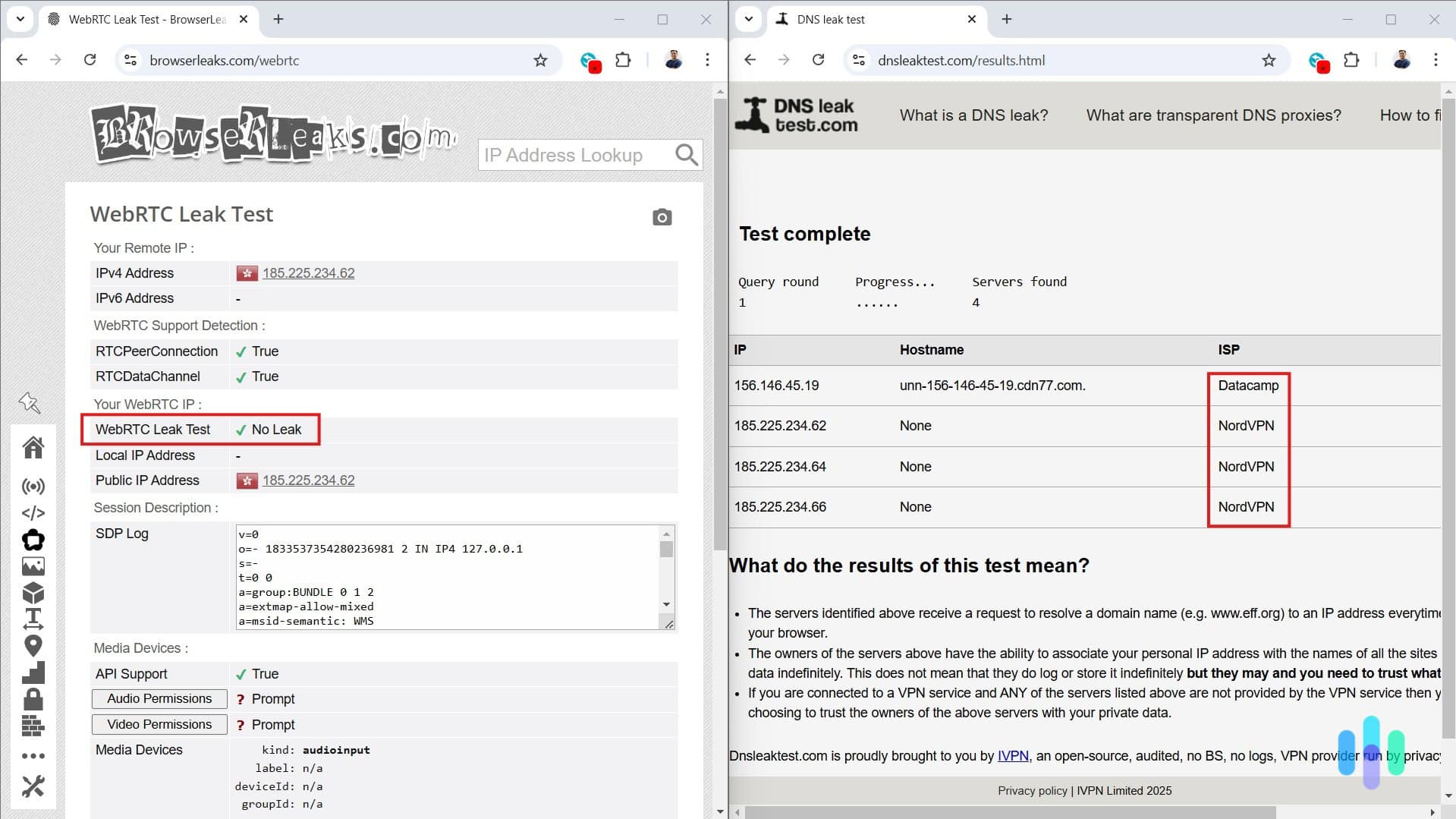This screenshot has height=819, width=1456.
Task: Open the WebRTC signal icon in the sidebar
Action: [33, 487]
